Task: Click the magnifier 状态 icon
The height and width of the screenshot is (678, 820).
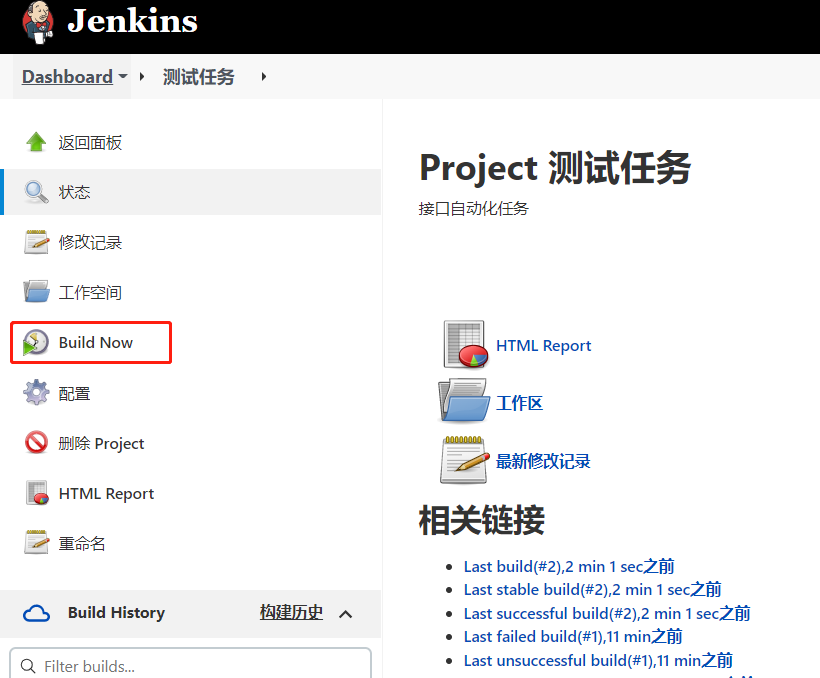Action: [36, 192]
